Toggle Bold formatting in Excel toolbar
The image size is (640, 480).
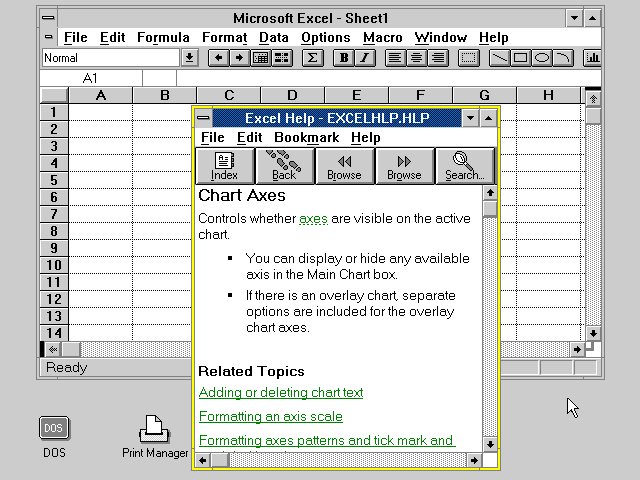pos(344,58)
